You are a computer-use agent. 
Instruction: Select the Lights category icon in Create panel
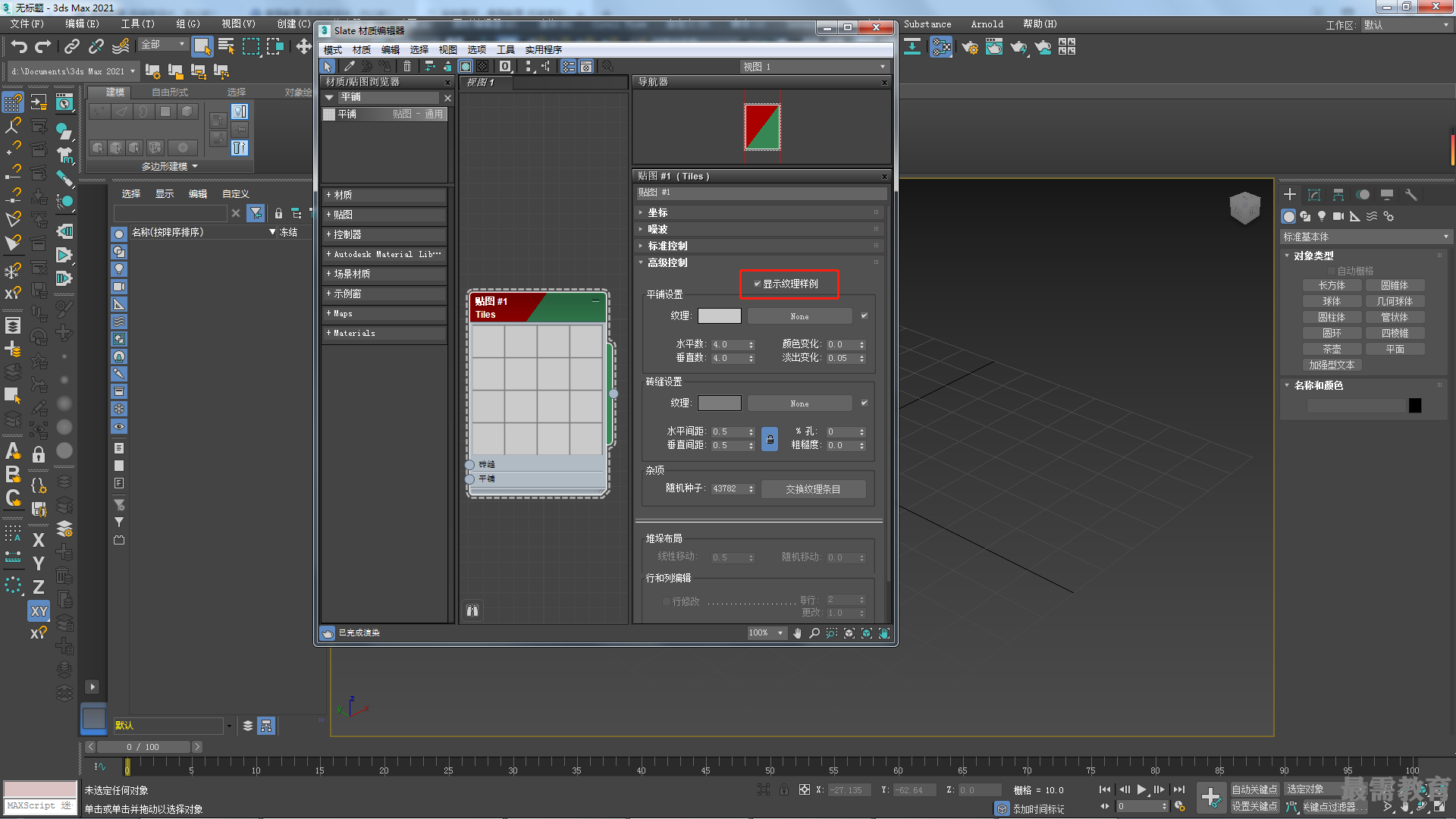click(x=1322, y=216)
